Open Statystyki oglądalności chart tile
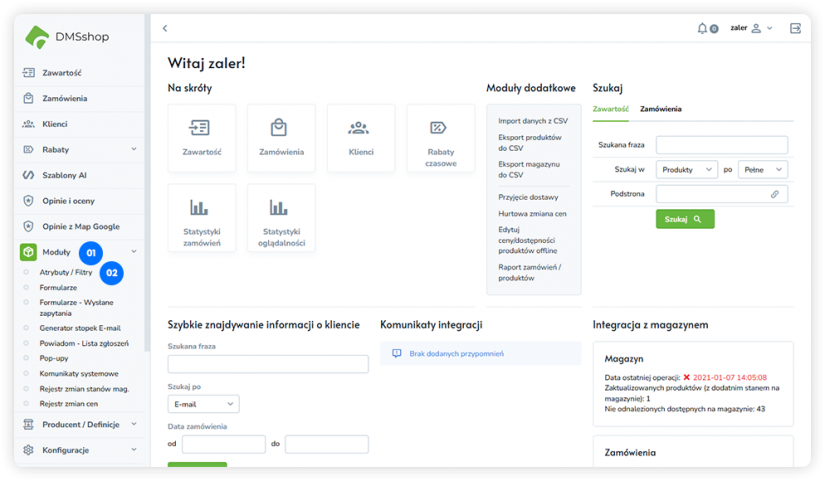825x481 pixels. (x=281, y=217)
